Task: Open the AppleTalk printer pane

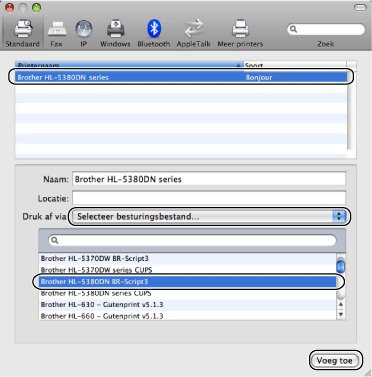Action: click(194, 33)
